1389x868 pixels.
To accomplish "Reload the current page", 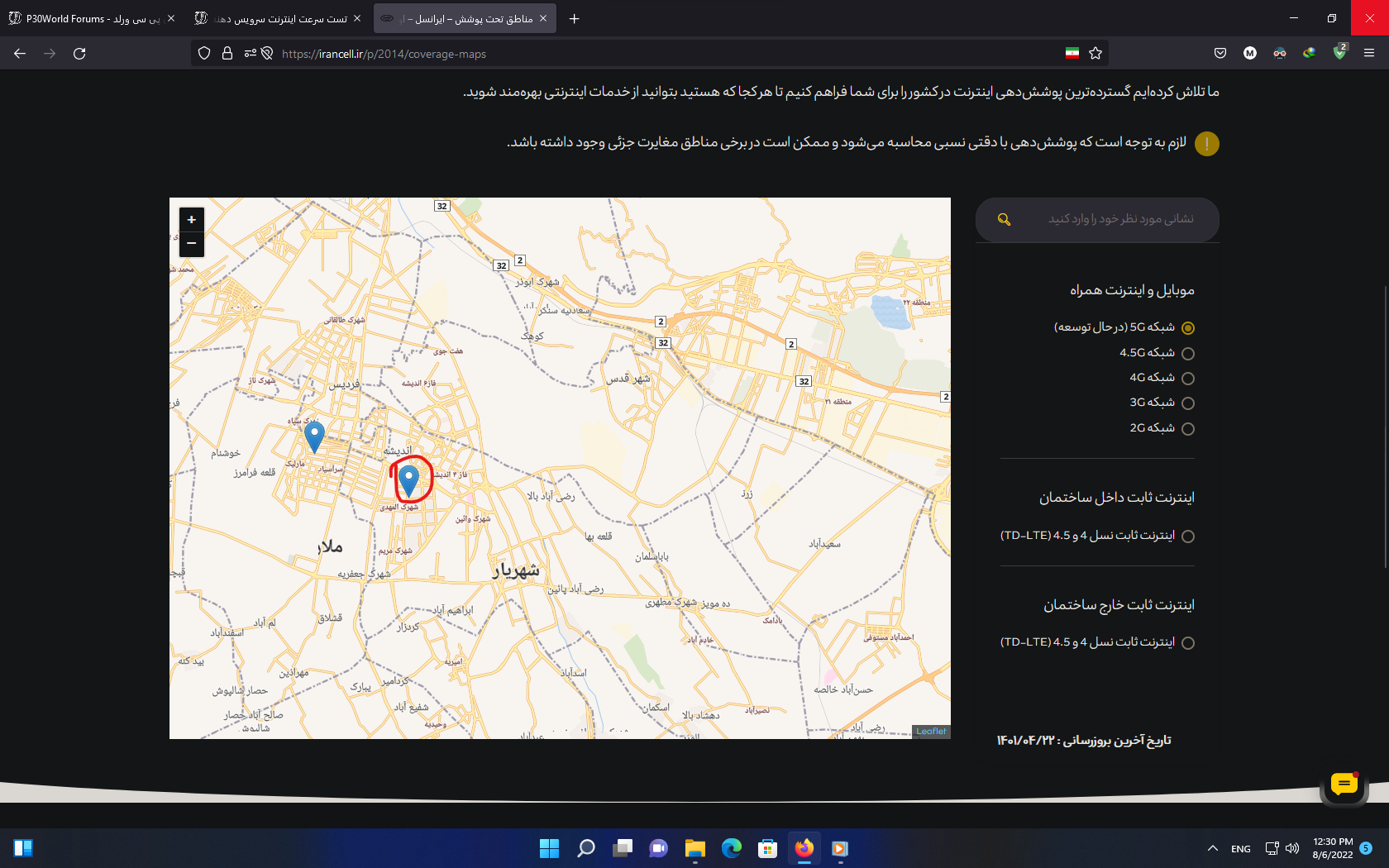I will [x=79, y=53].
